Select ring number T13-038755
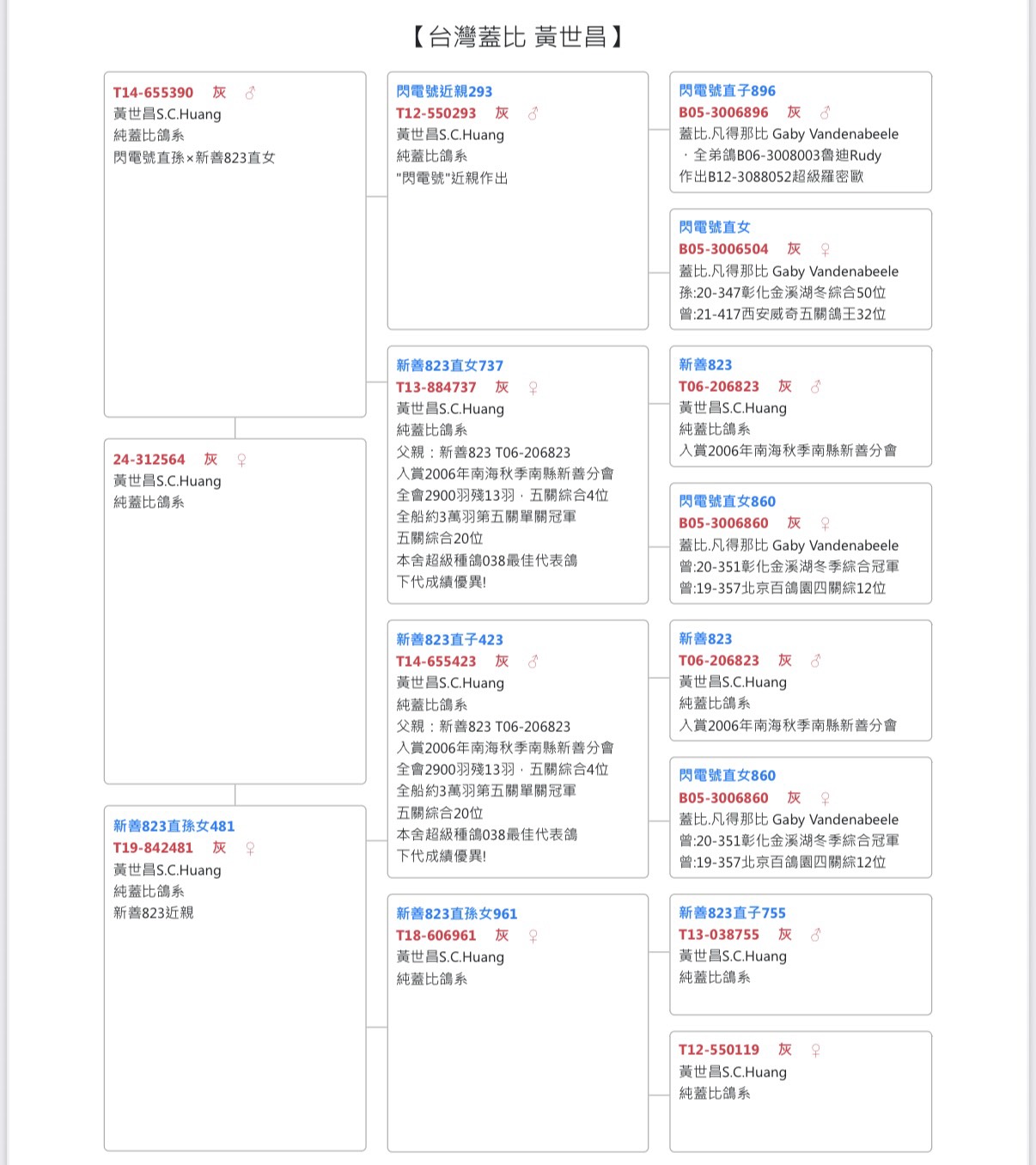 [x=719, y=935]
